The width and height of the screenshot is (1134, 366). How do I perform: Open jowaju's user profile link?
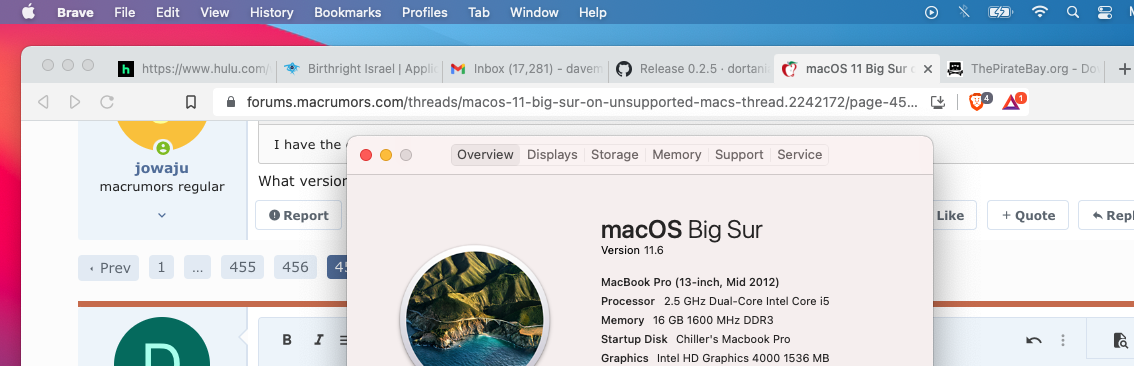pos(161,168)
